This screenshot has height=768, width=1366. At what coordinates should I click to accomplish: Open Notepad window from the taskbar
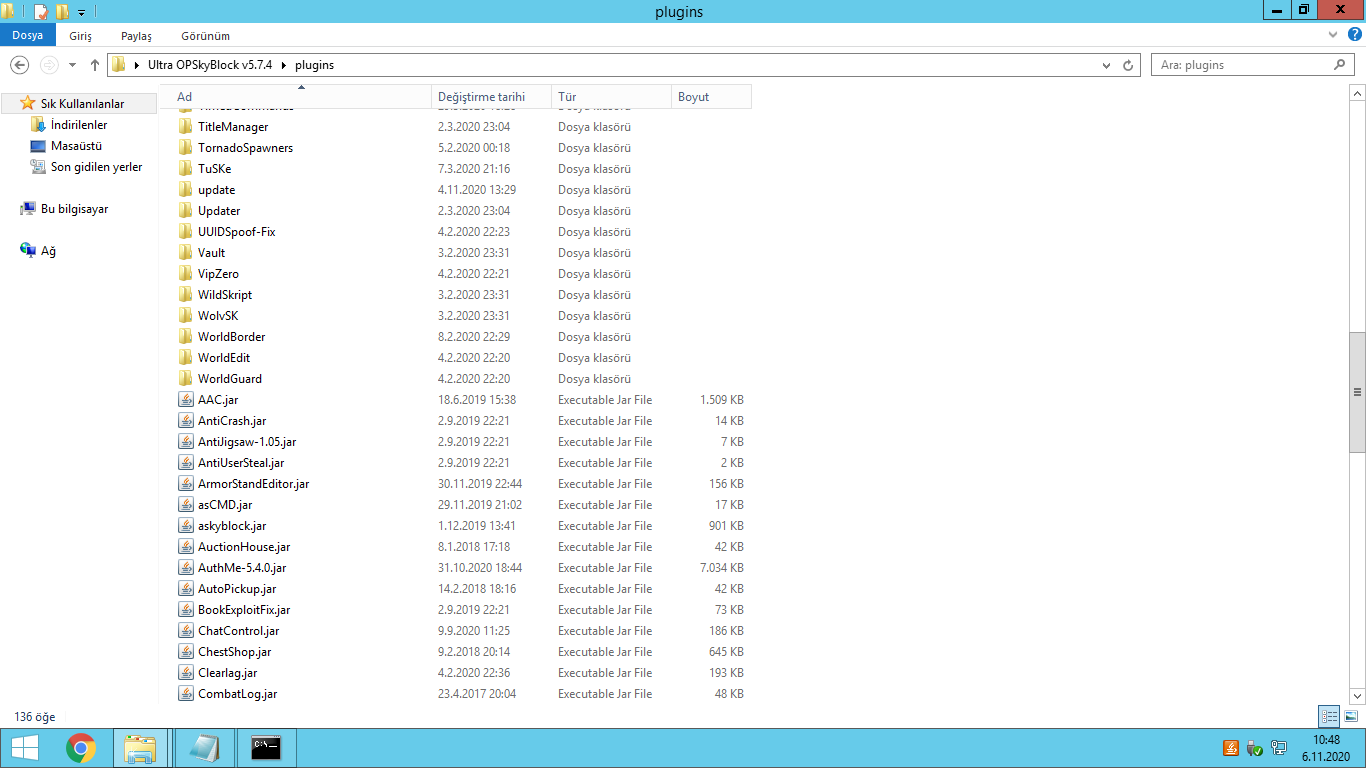click(x=204, y=748)
